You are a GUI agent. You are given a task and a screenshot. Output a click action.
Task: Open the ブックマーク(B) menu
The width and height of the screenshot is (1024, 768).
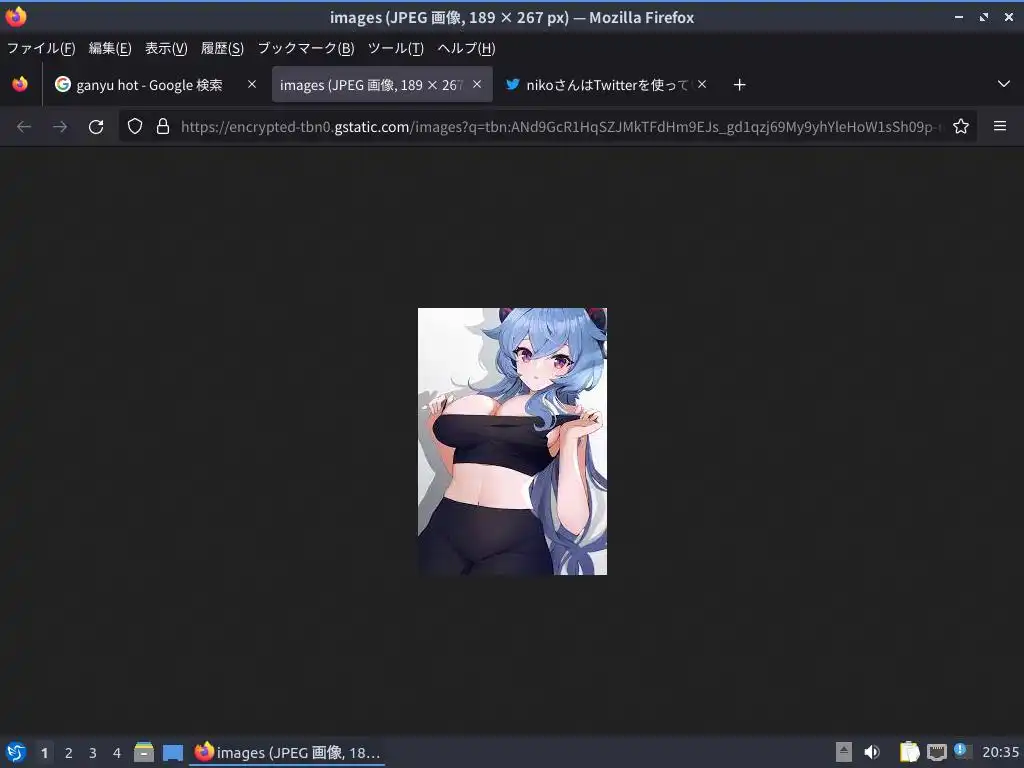[306, 48]
